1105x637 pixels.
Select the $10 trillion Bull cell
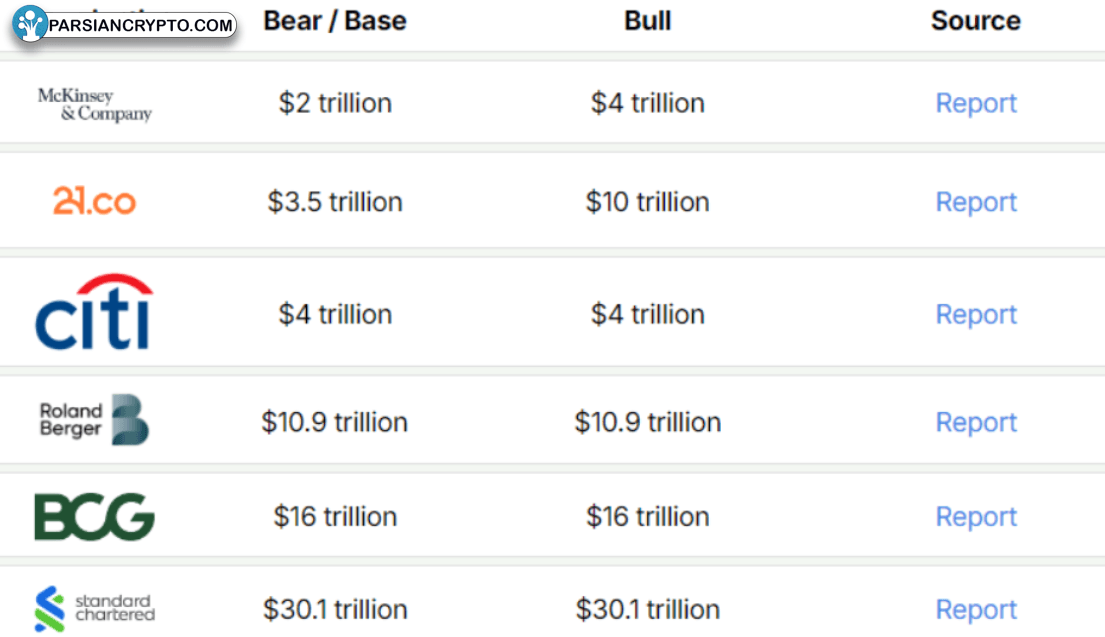[x=648, y=202]
